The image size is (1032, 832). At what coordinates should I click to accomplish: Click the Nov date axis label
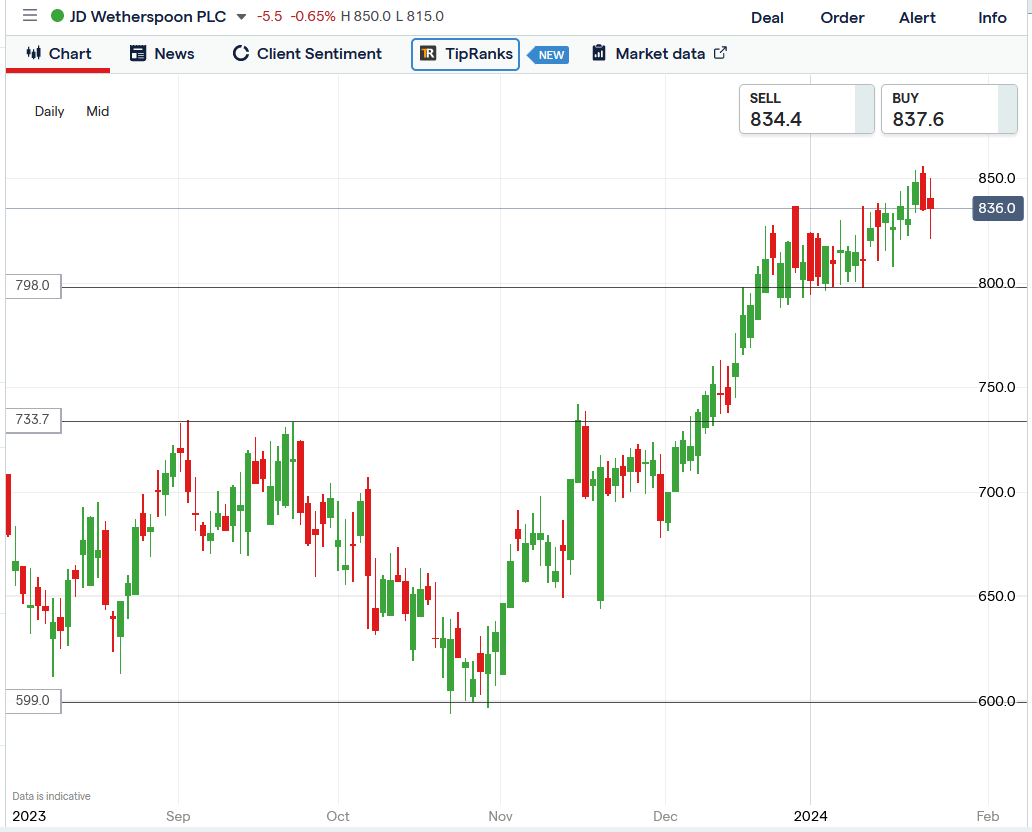coord(500,816)
